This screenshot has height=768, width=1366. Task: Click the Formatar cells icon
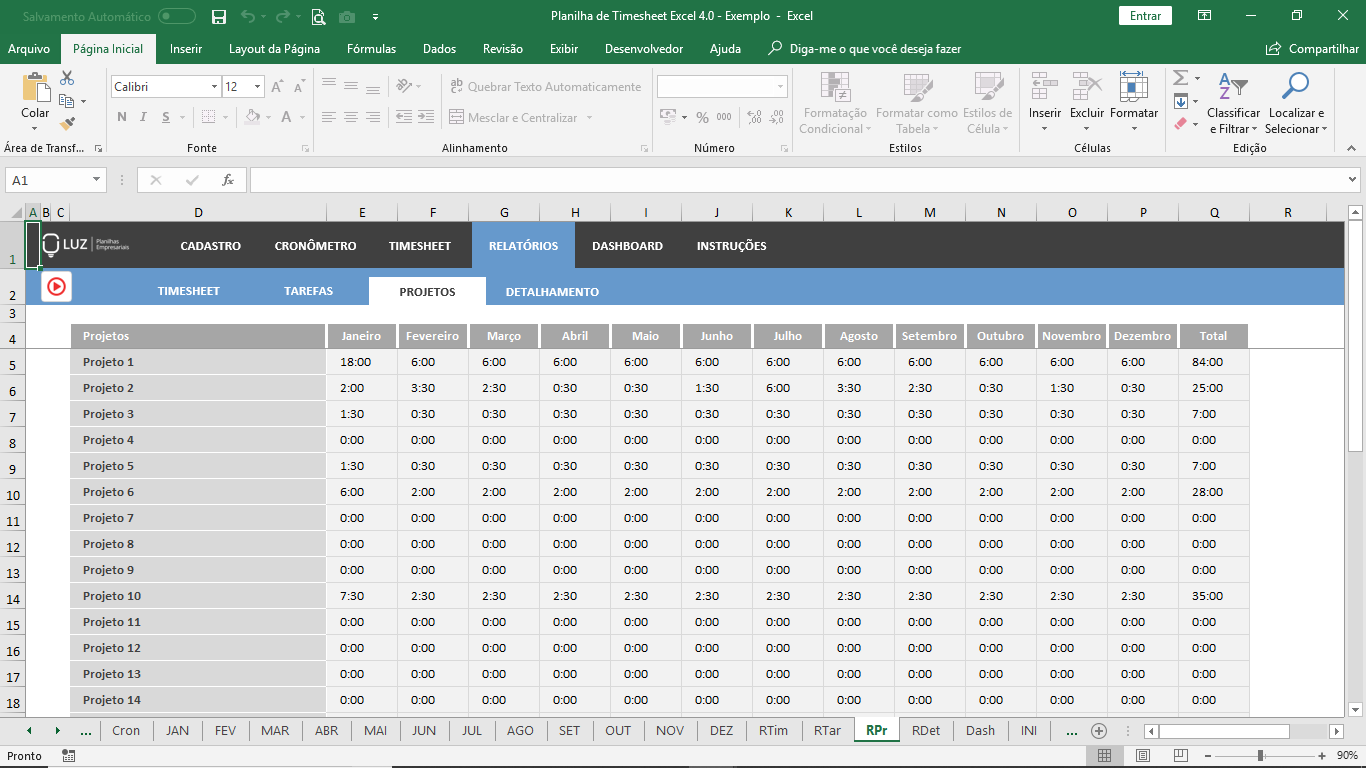pyautogui.click(x=1133, y=87)
